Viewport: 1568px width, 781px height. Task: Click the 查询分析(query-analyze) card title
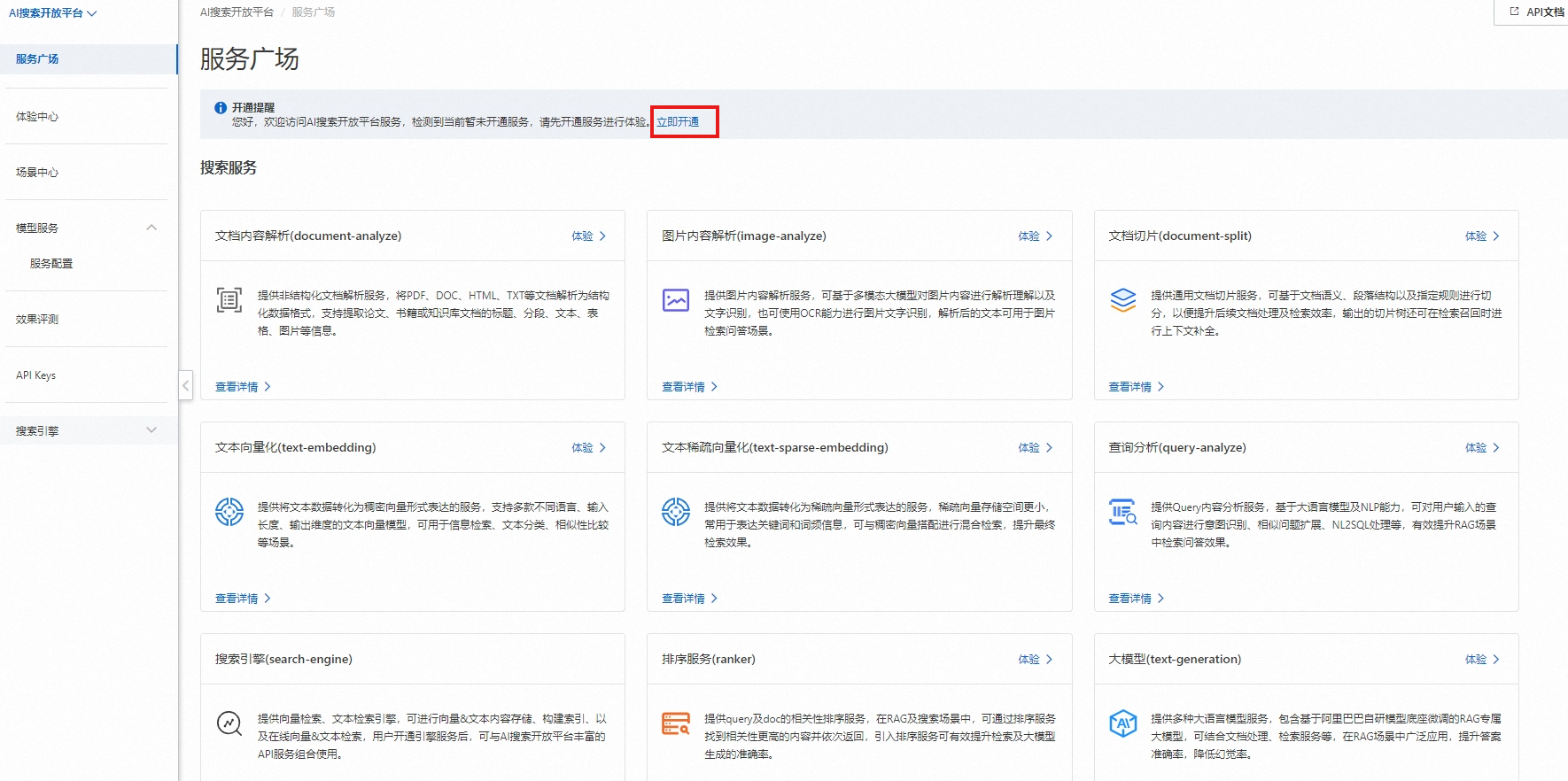1177,448
